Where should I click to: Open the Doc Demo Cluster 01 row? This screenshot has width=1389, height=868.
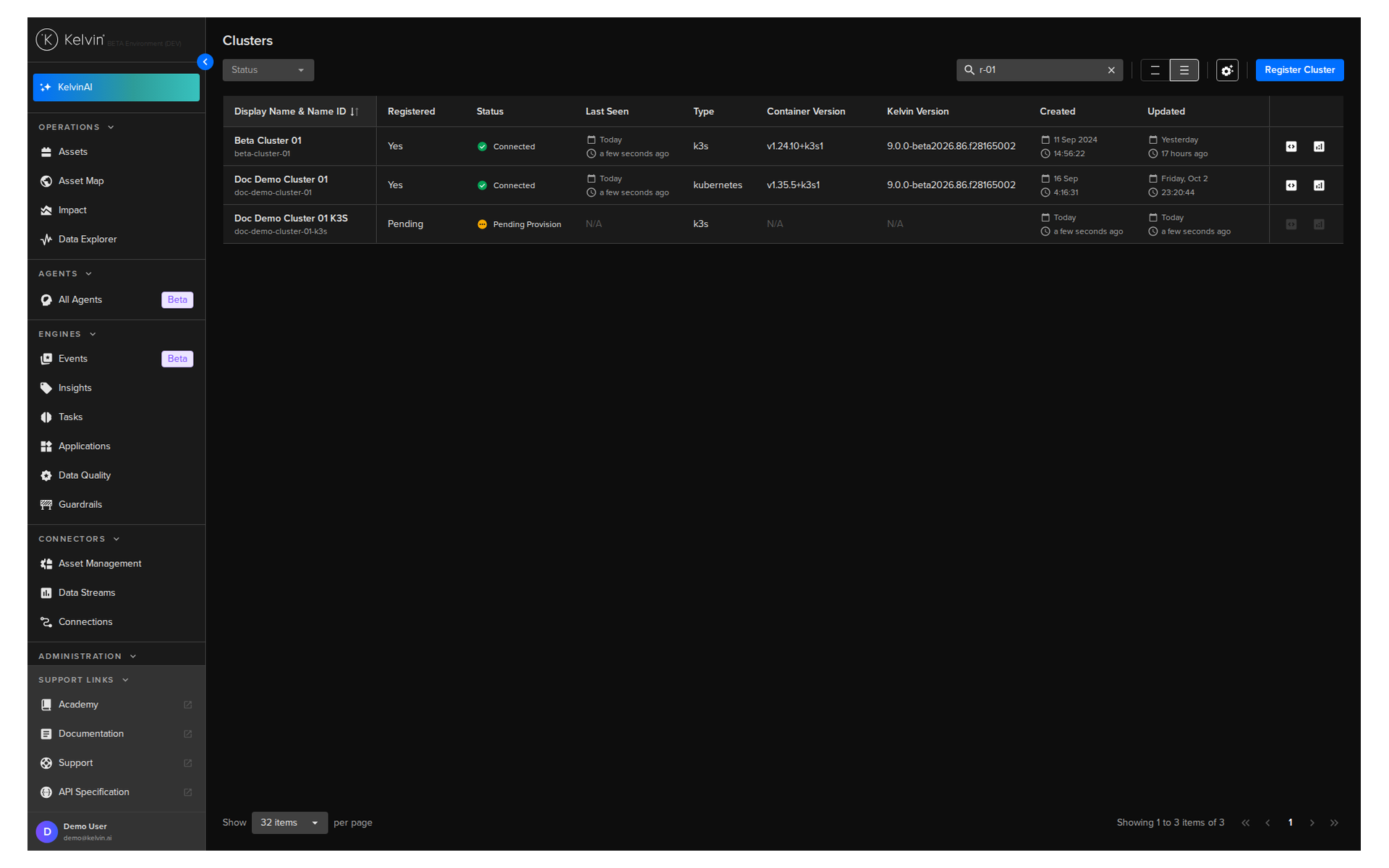(783, 186)
